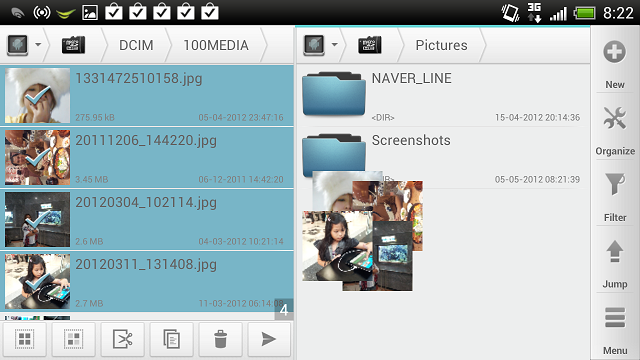Expand right pane storage dropdown arrow
Screen dimensions: 640x360
[x=334, y=44]
